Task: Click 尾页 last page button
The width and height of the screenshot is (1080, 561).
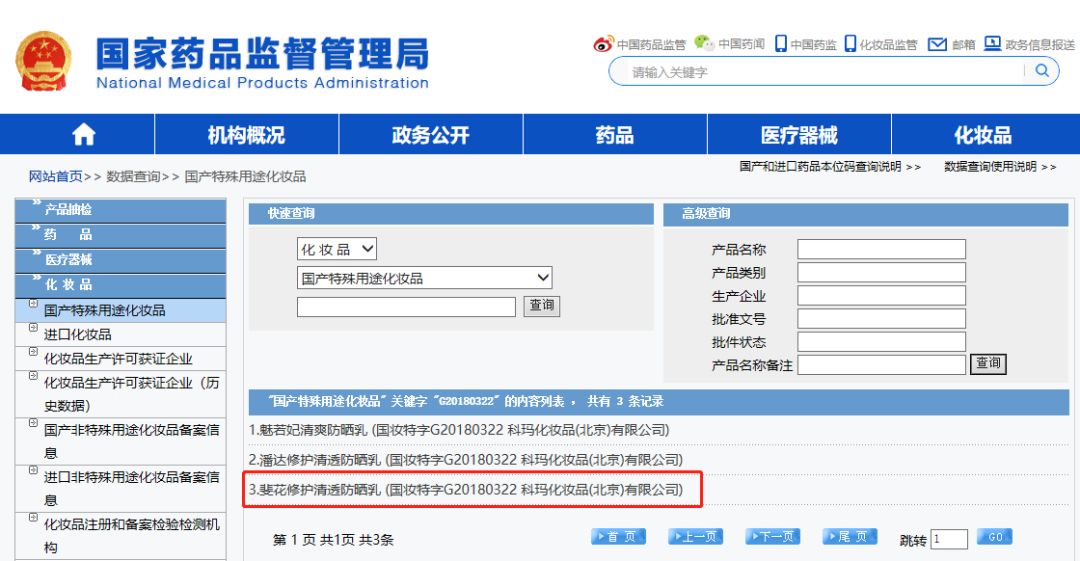Action: coord(850,537)
